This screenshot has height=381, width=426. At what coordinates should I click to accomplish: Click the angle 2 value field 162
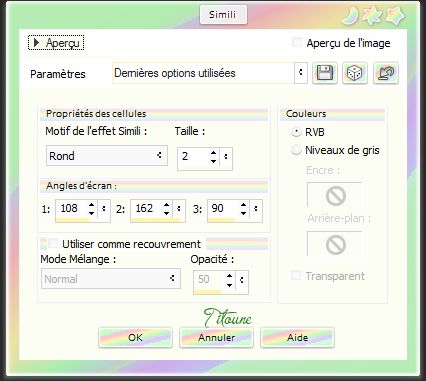click(x=147, y=209)
